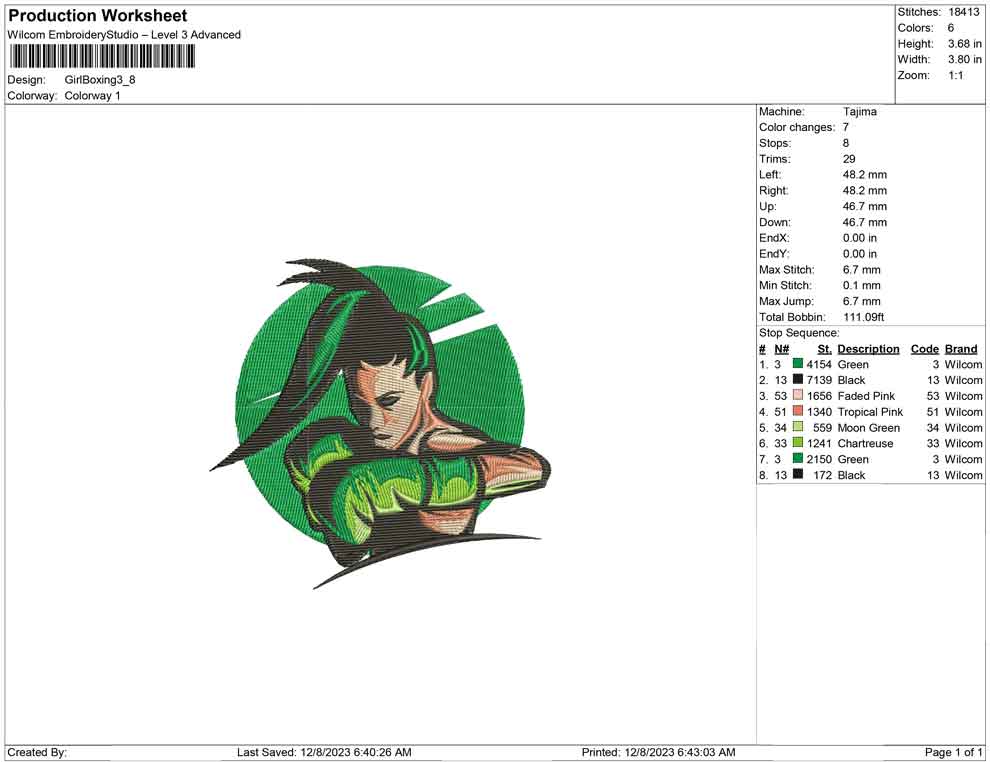This screenshot has width=990, height=762.
Task: Click the Moon Green color swatch
Action: click(x=797, y=427)
